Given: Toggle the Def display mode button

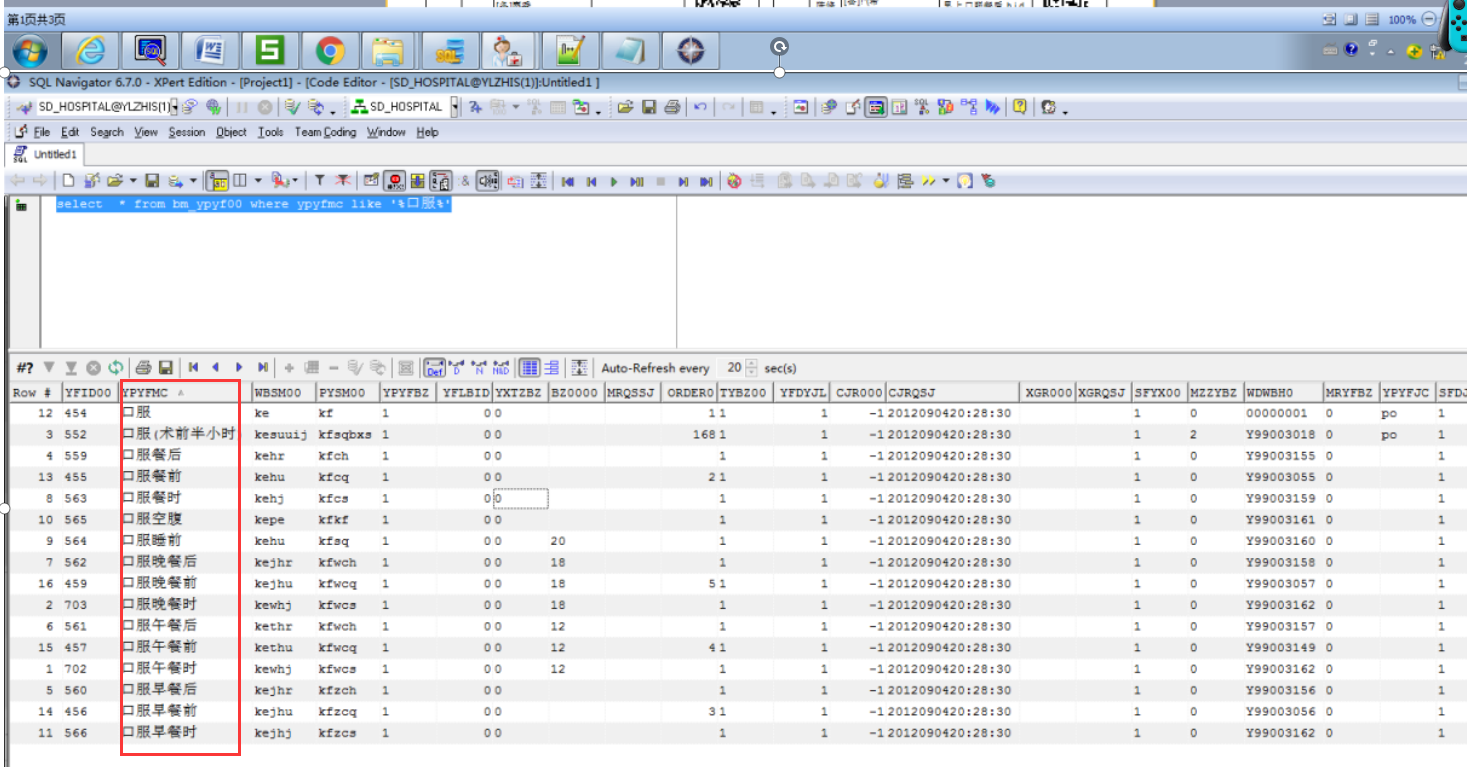Looking at the screenshot, I should 434,368.
